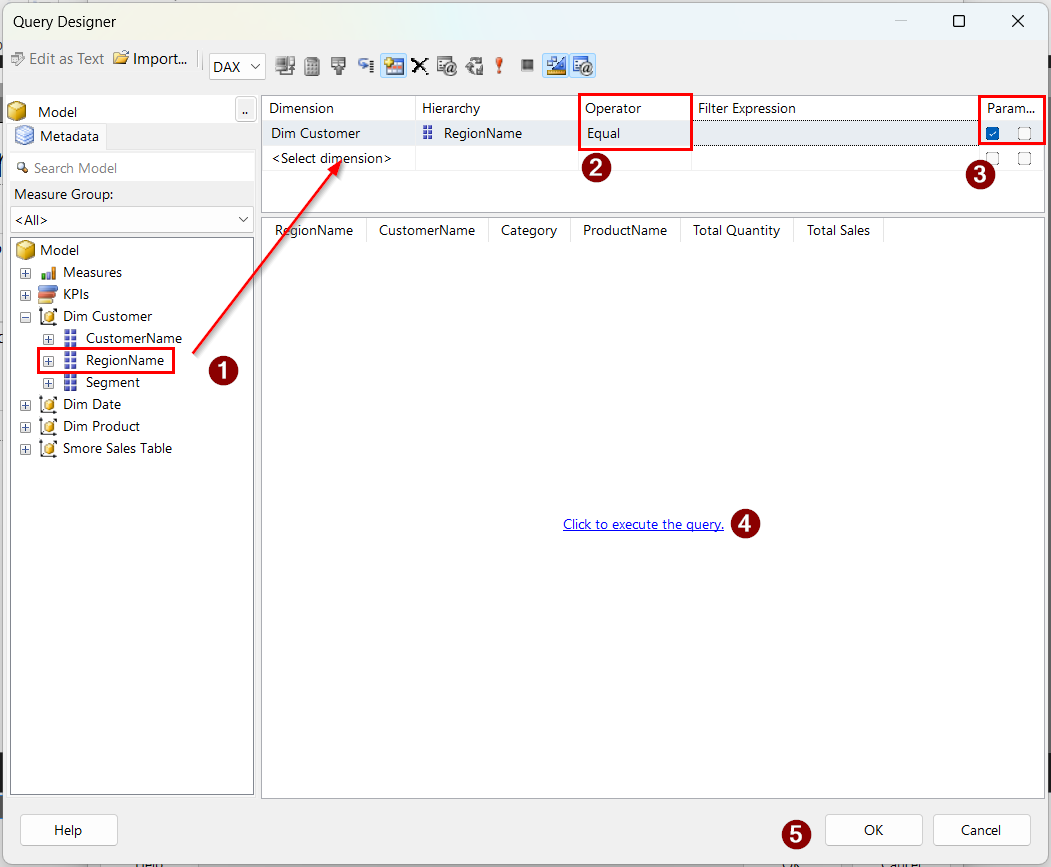Viewport: 1051px width, 867px height.
Task: Select the KPIs tree item
Action: click(76, 294)
